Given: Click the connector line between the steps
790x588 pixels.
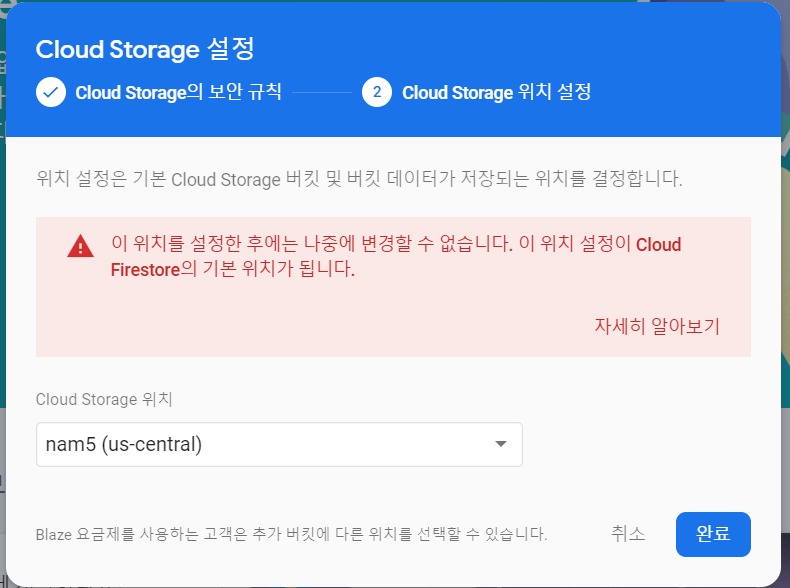Looking at the screenshot, I should [x=322, y=93].
